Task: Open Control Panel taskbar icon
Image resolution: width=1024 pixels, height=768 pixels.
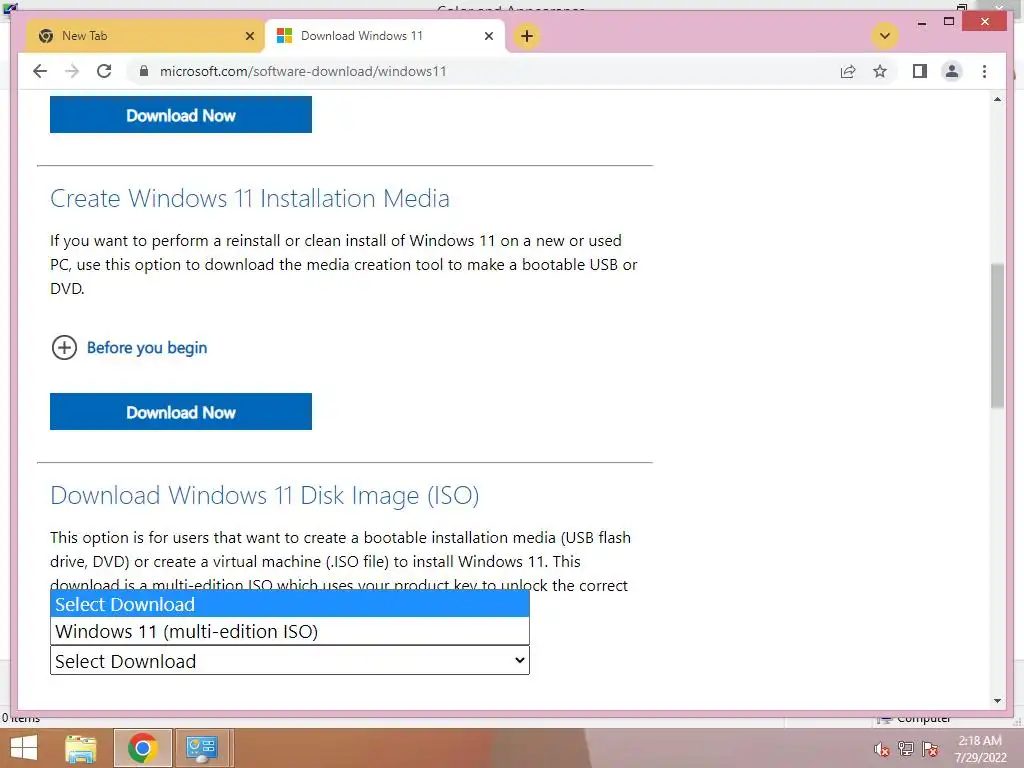Action: (202, 748)
